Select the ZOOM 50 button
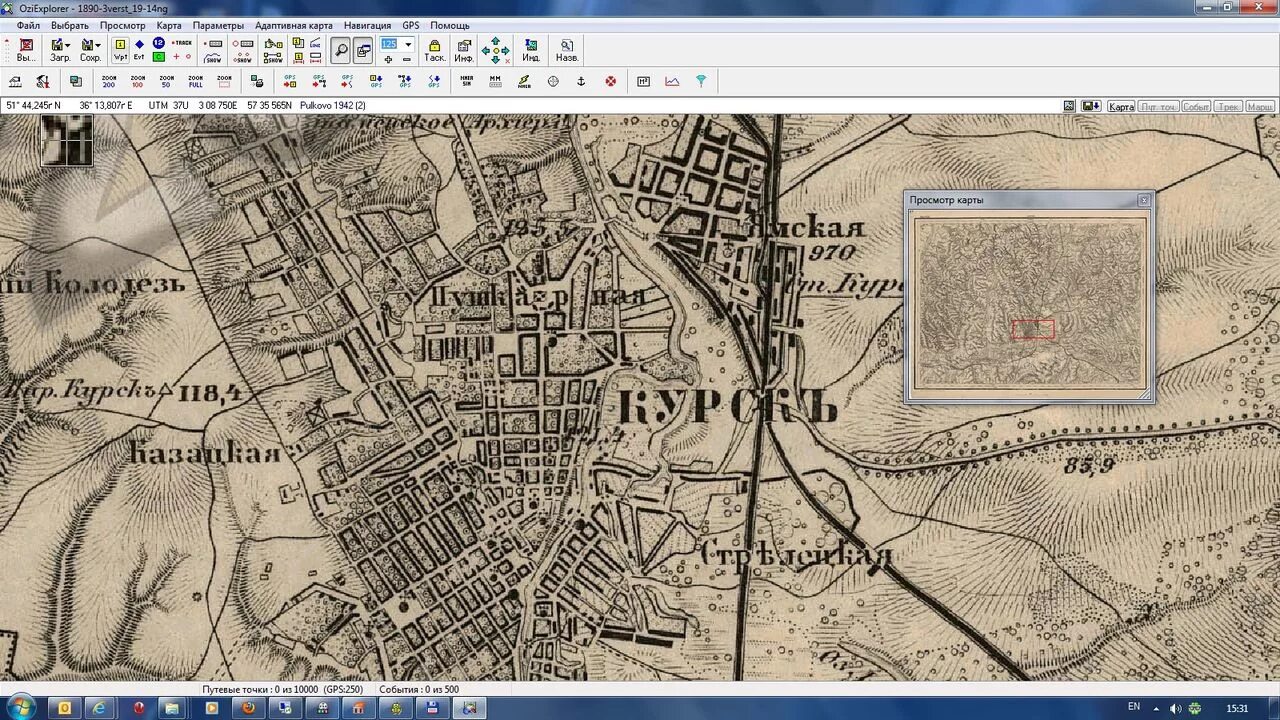 [166, 81]
